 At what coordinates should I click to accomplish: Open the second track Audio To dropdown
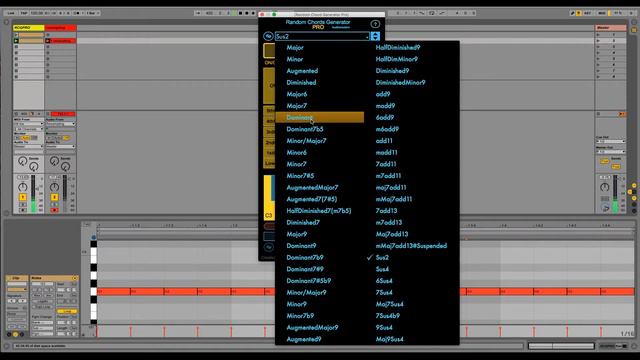pos(60,147)
